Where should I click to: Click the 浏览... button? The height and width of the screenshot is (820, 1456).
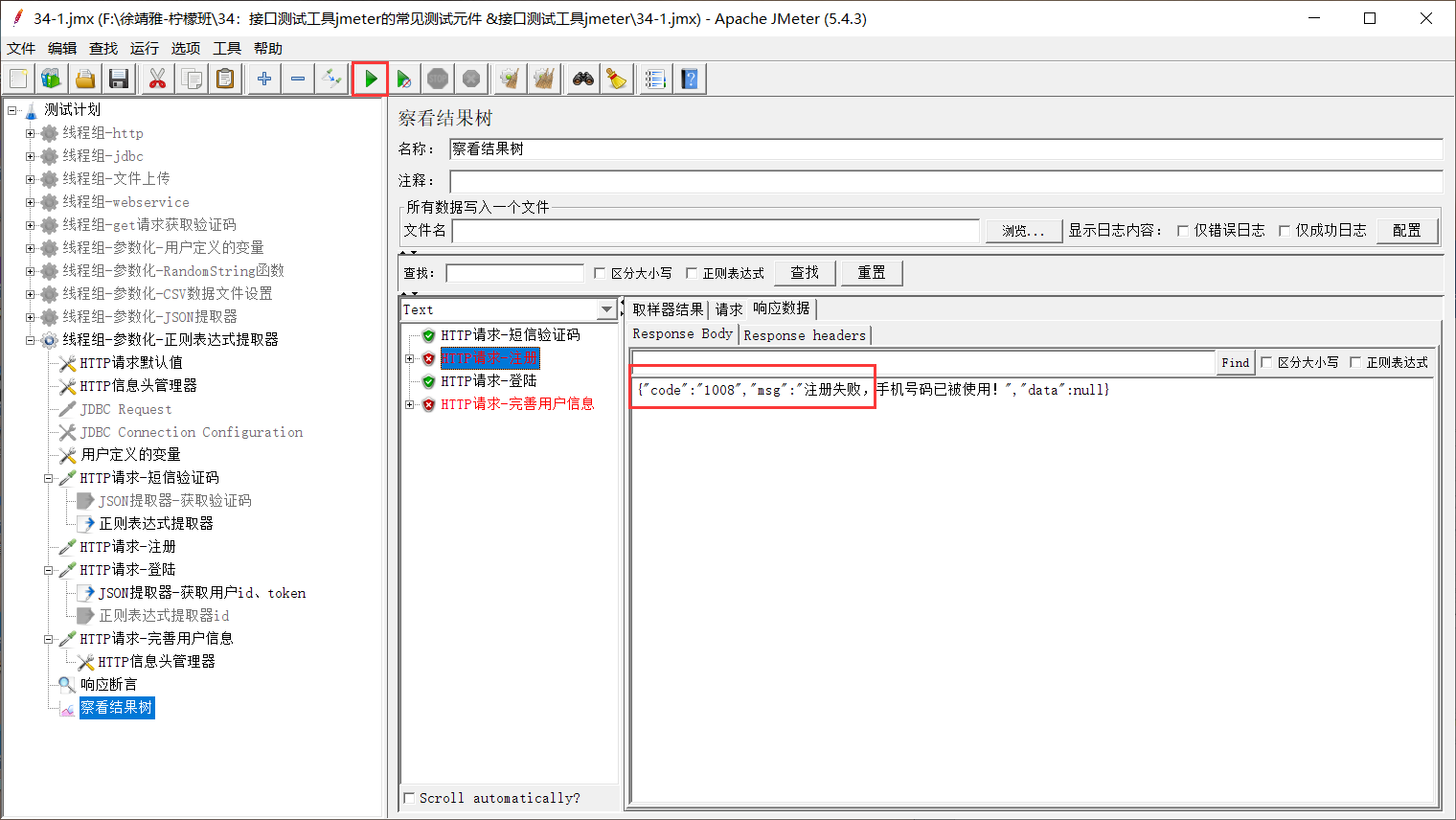pyautogui.click(x=1023, y=231)
